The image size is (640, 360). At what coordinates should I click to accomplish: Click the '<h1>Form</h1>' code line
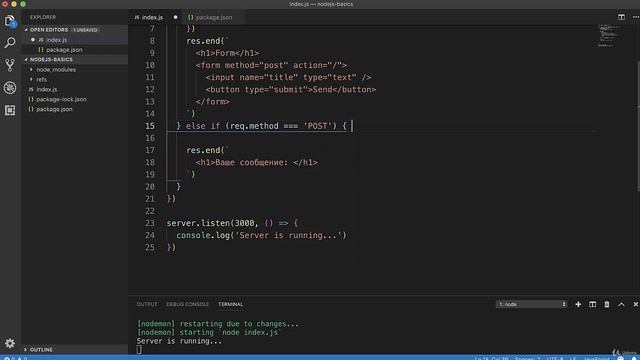pos(227,53)
